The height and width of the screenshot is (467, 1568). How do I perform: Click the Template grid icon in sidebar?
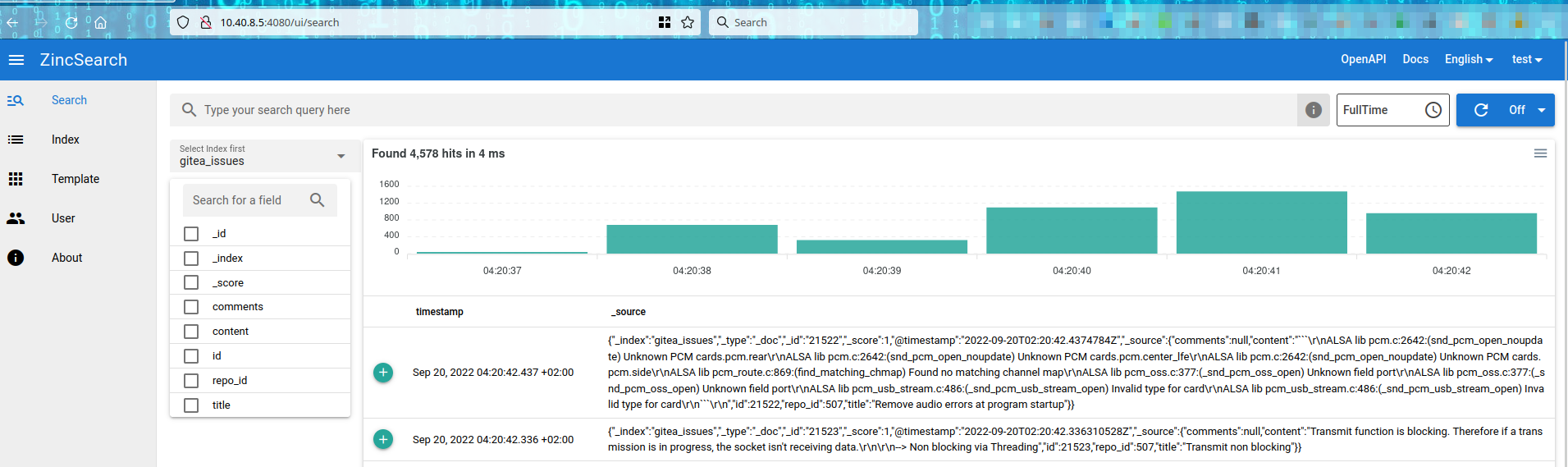16,179
